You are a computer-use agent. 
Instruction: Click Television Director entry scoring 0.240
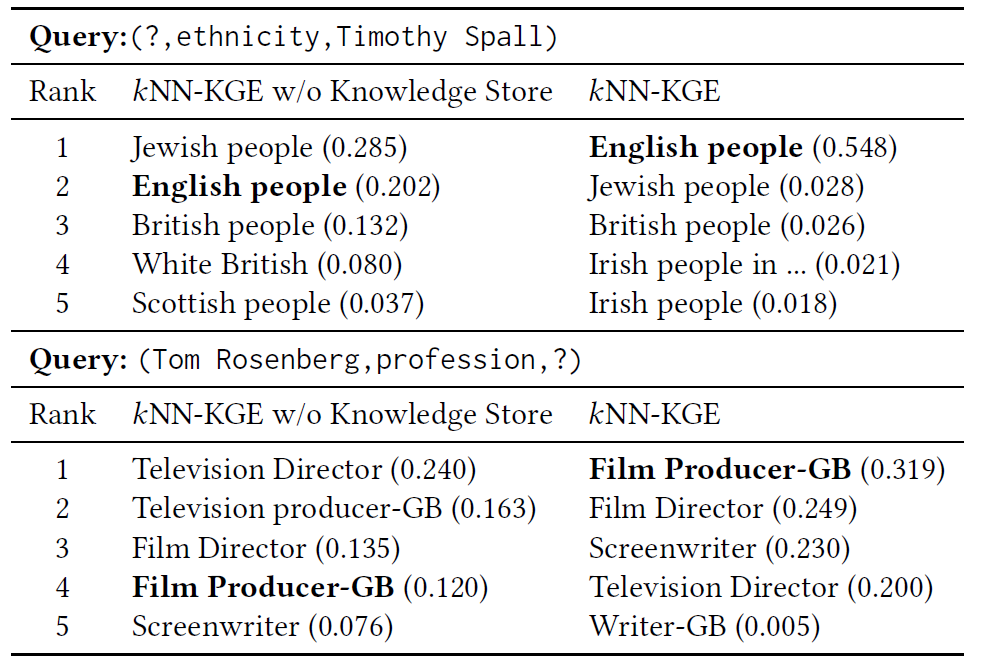coord(303,470)
